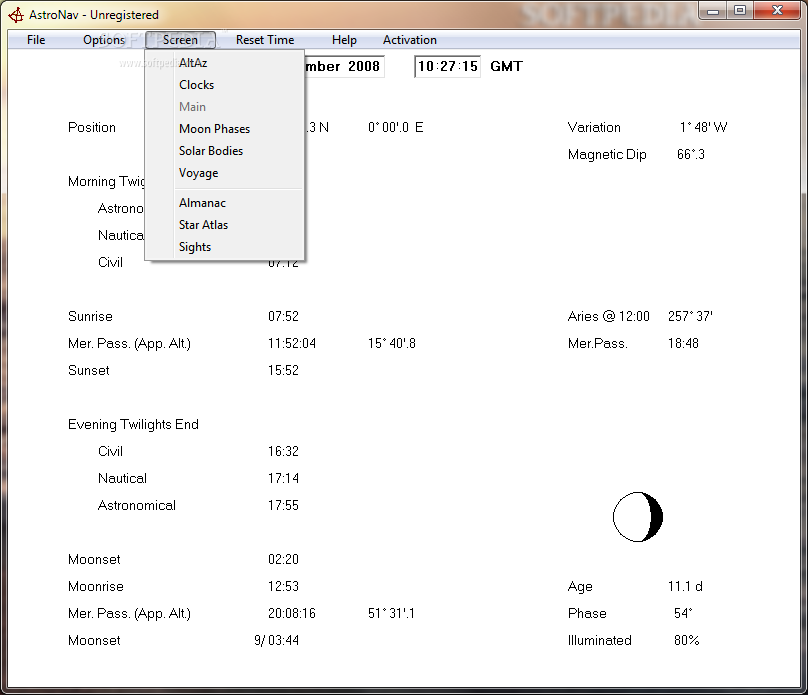The height and width of the screenshot is (695, 808).
Task: Click the evening Civil twilight time 16:32
Action: point(283,451)
